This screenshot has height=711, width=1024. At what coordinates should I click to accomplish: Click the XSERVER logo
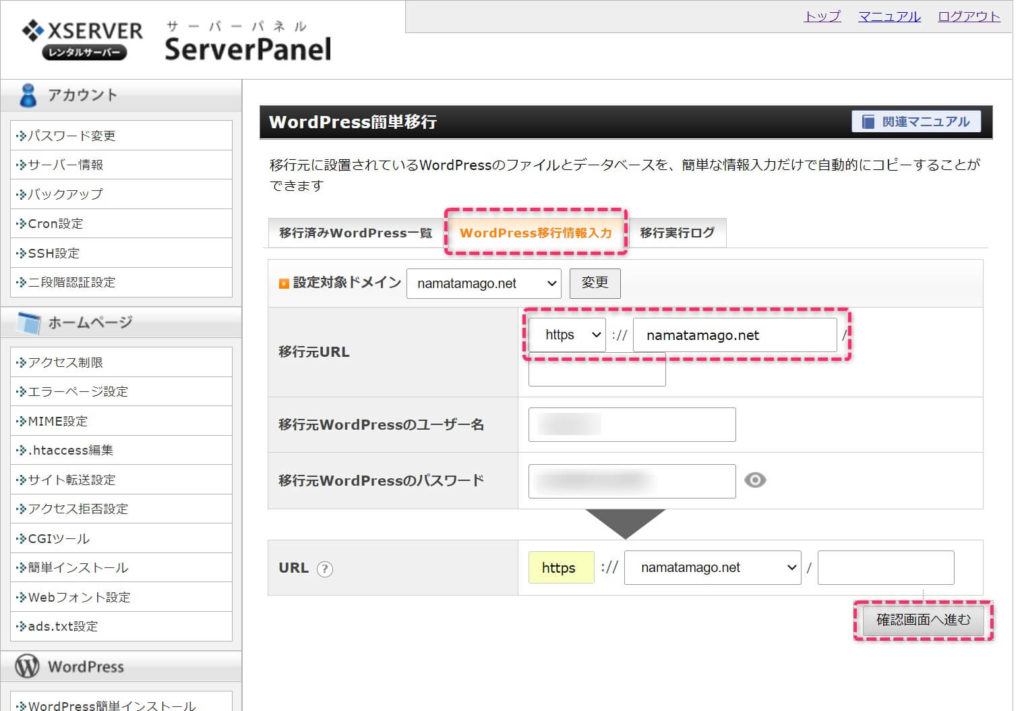[x=82, y=39]
